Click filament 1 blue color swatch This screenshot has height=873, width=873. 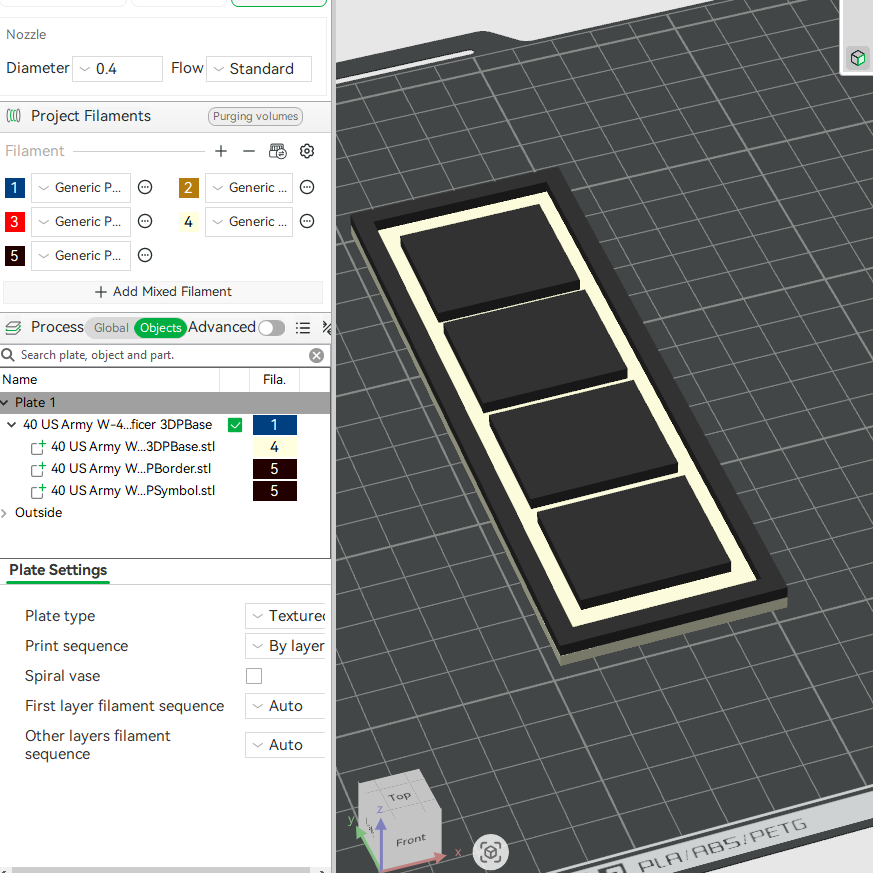pyautogui.click(x=14, y=188)
